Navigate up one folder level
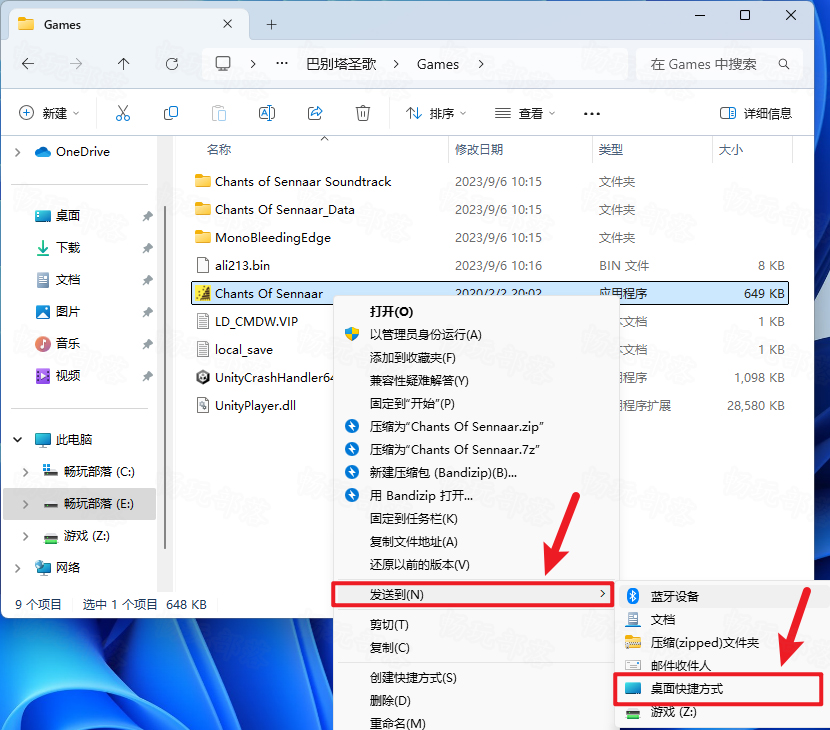Screen dimensions: 830x730 [123, 64]
